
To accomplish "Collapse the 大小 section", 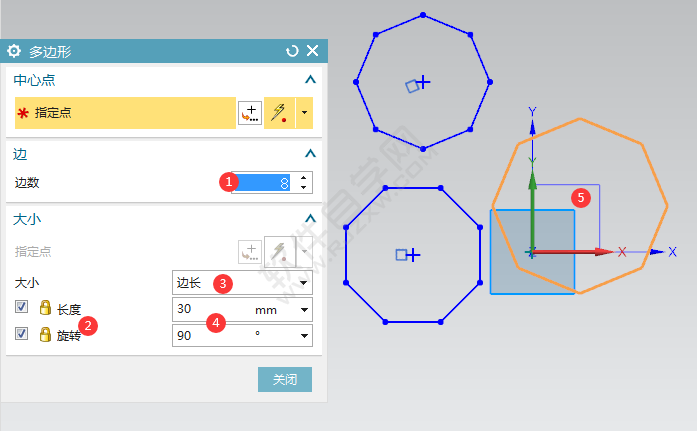I will tap(310, 219).
